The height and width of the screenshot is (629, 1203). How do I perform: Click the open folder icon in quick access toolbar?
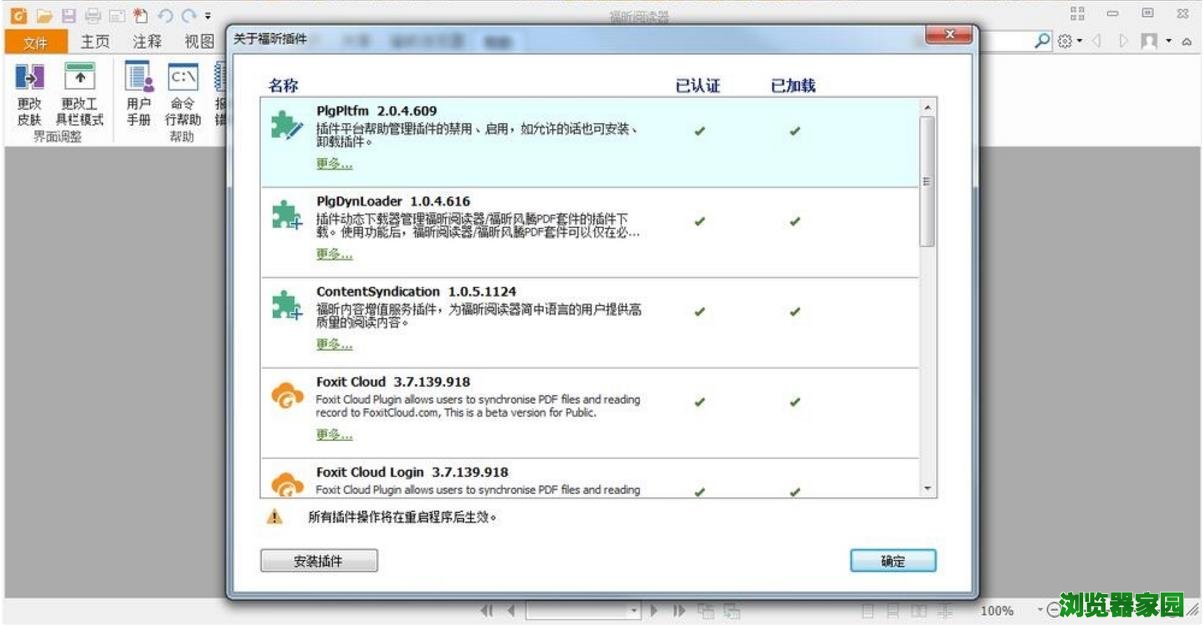44,15
